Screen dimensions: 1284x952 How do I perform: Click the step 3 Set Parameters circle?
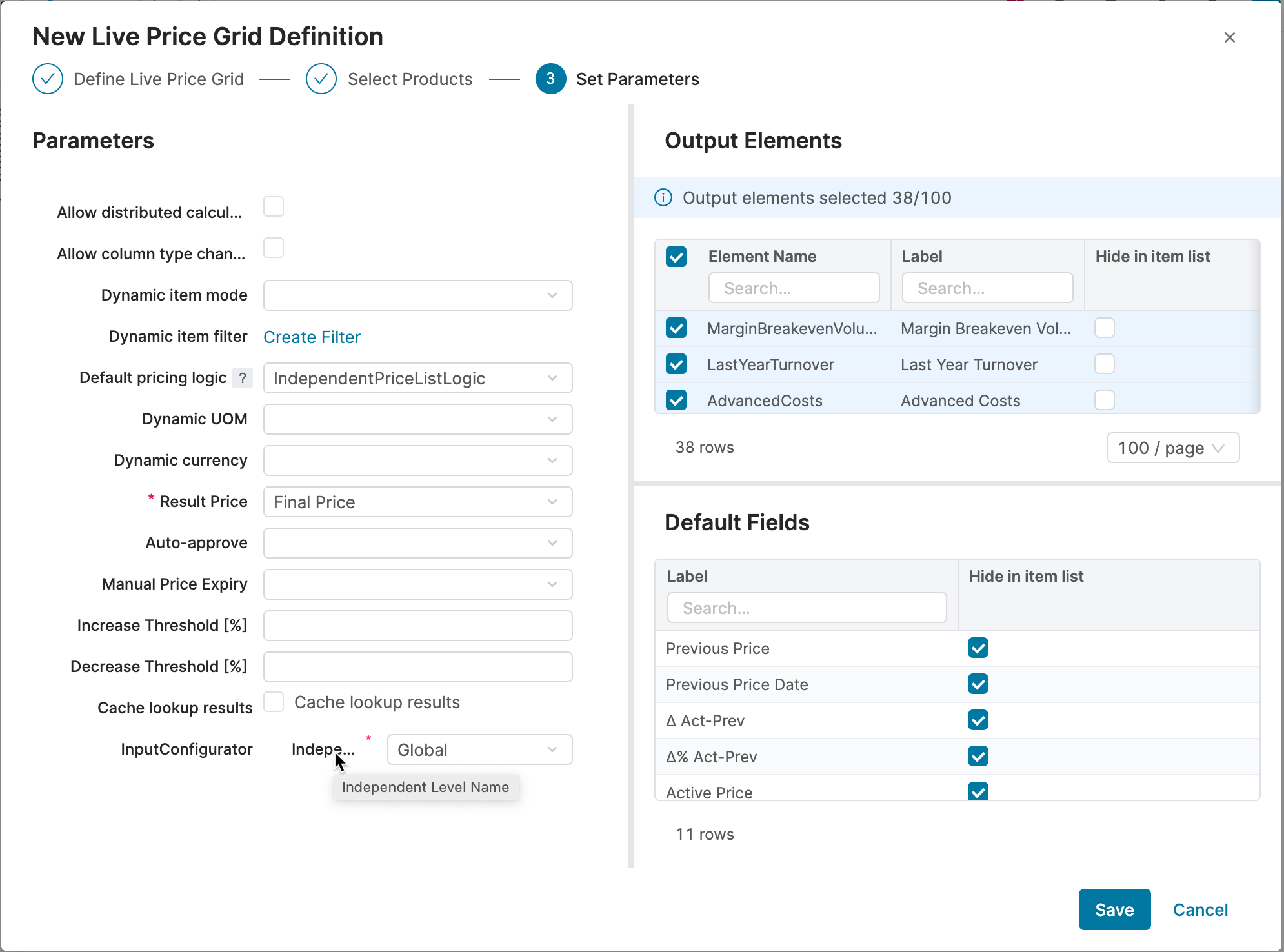(x=550, y=79)
